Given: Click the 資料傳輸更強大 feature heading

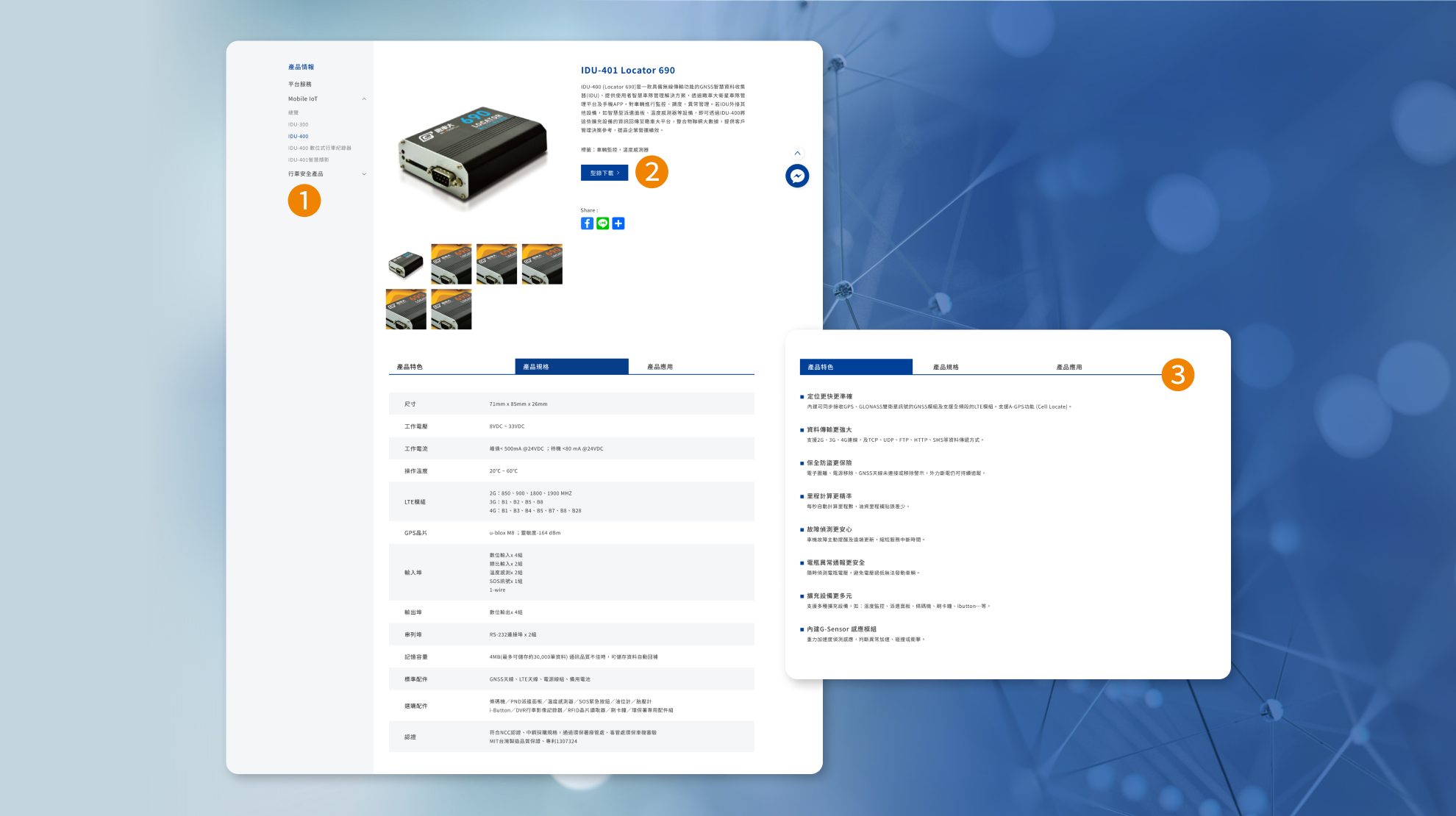Looking at the screenshot, I should click(829, 429).
